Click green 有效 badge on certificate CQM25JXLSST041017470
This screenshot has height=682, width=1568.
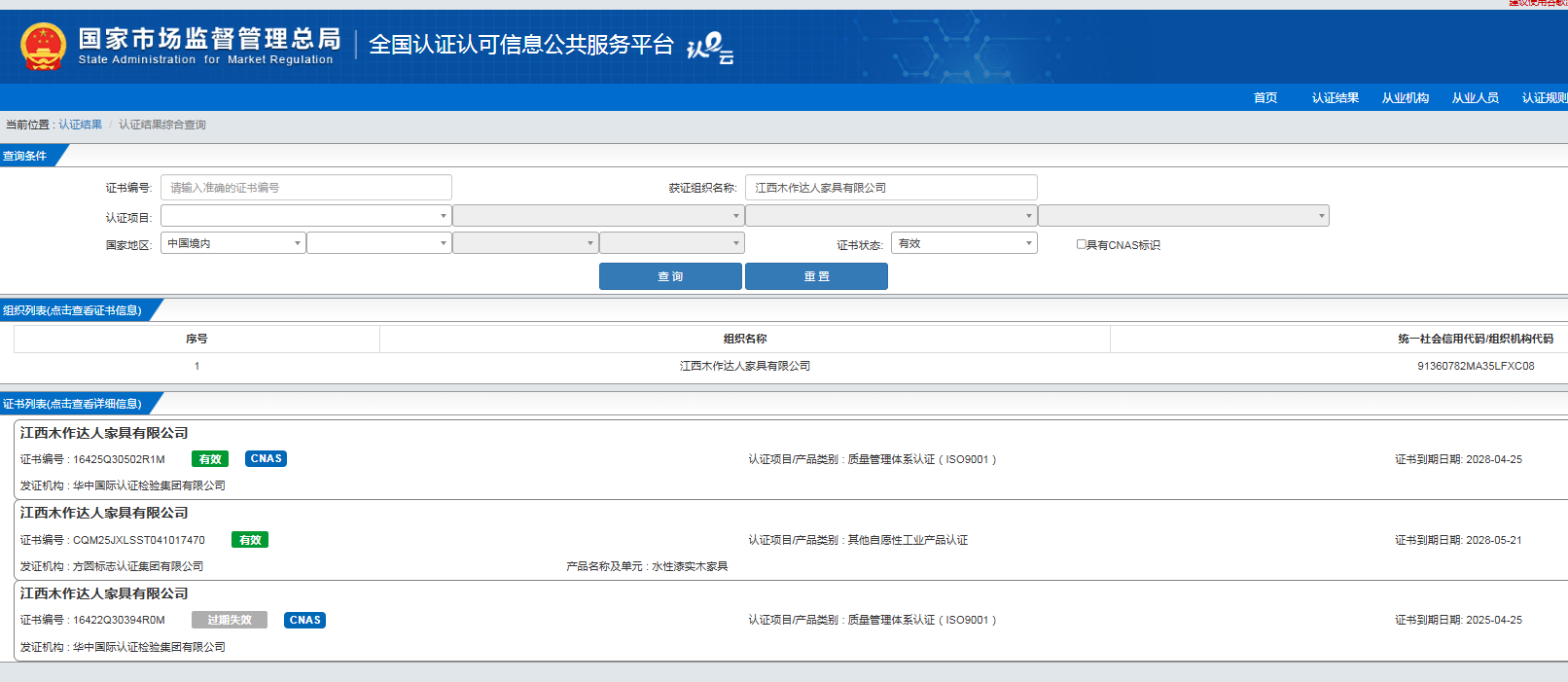250,540
